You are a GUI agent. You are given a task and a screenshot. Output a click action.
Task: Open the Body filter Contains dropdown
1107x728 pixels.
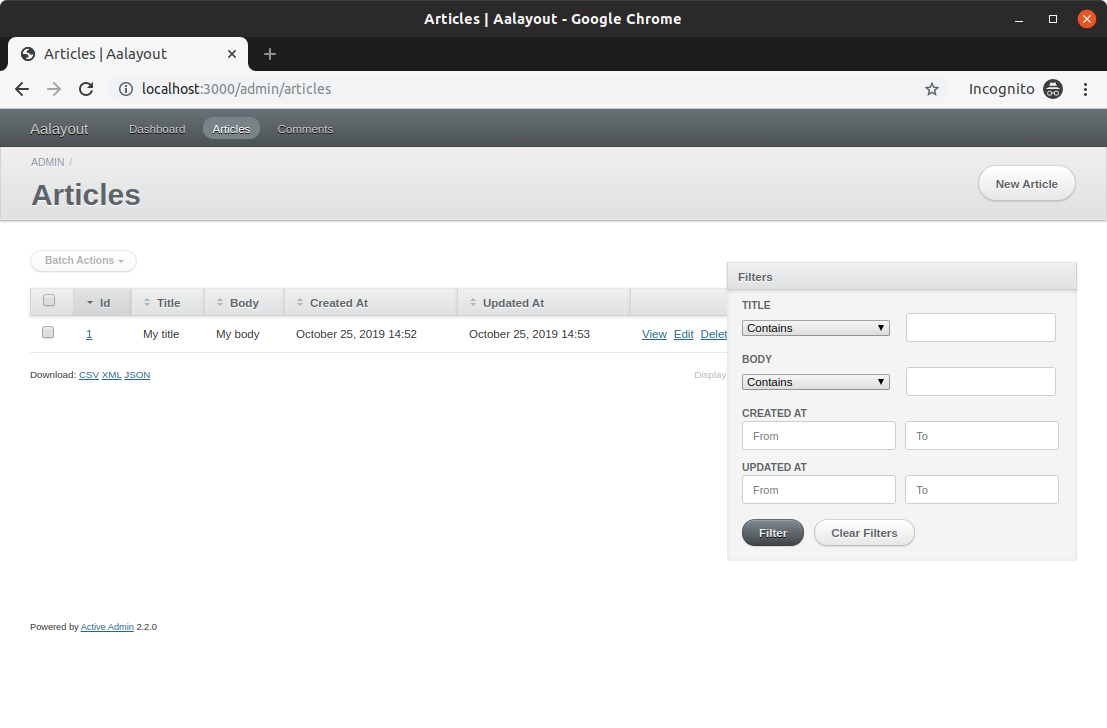click(815, 382)
